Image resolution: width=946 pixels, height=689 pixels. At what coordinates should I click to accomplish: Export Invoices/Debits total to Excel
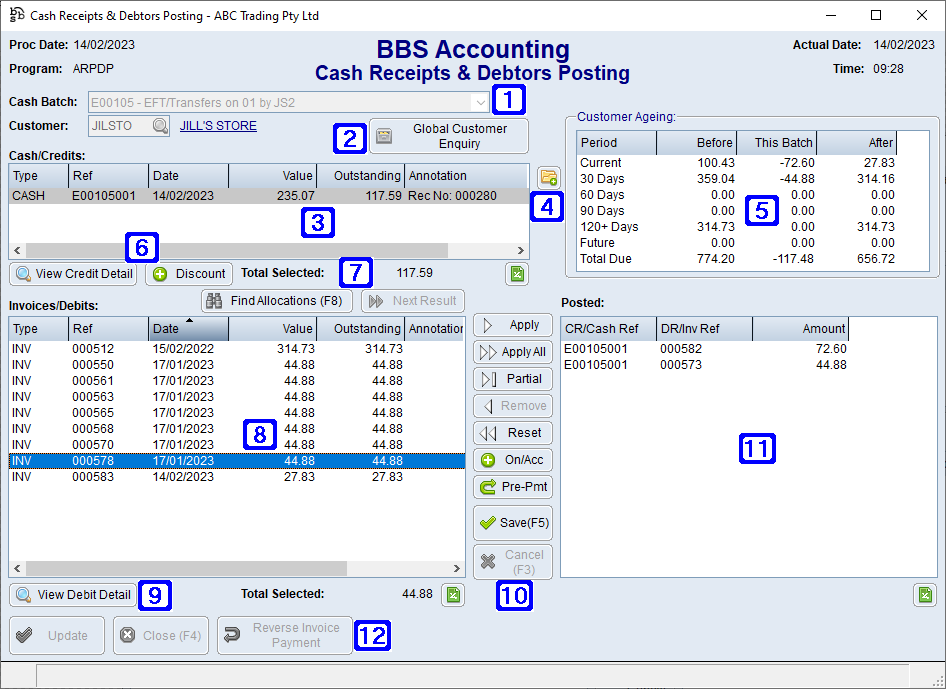click(452, 594)
